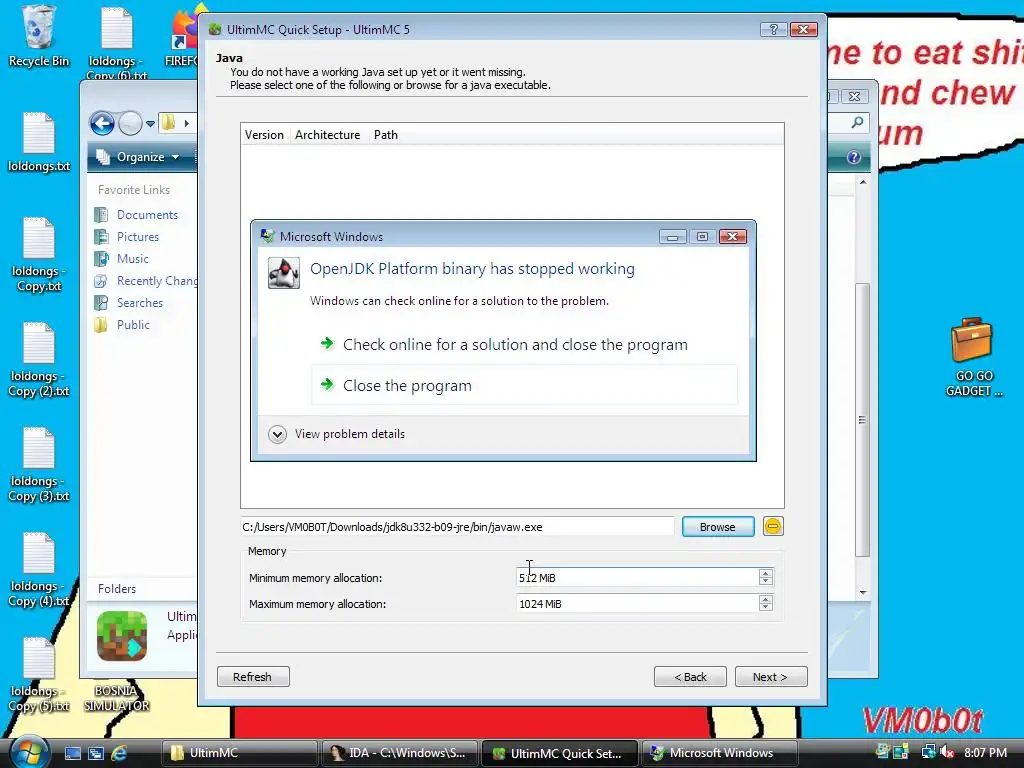The height and width of the screenshot is (768, 1024).
Task: Click the Explorer scrollbar down arrow
Action: point(863,592)
